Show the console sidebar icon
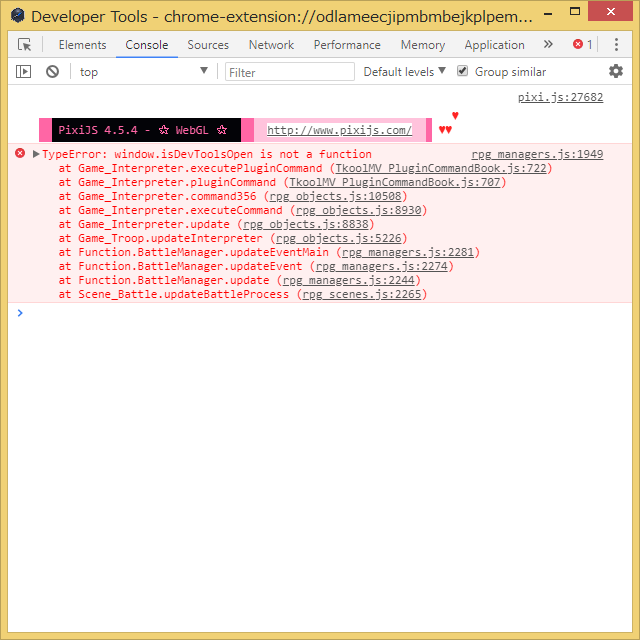The height and width of the screenshot is (640, 640). [x=23, y=72]
